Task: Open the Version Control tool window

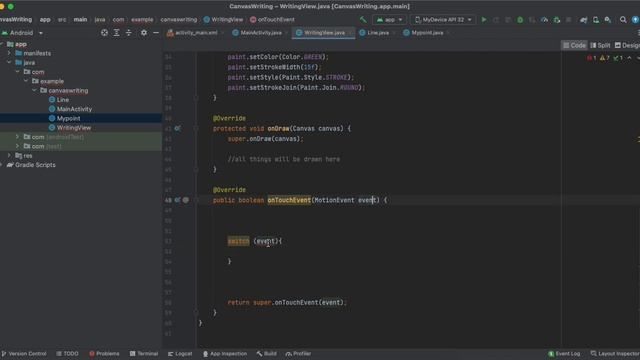Action: pos(24,353)
